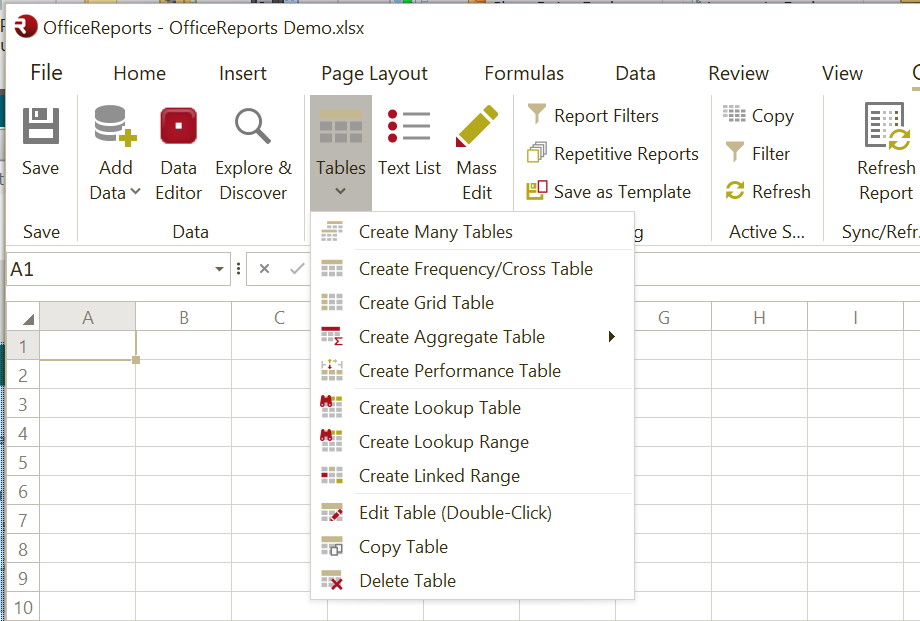Click the Edit Table pencil icon
920x621 pixels.
(x=332, y=512)
